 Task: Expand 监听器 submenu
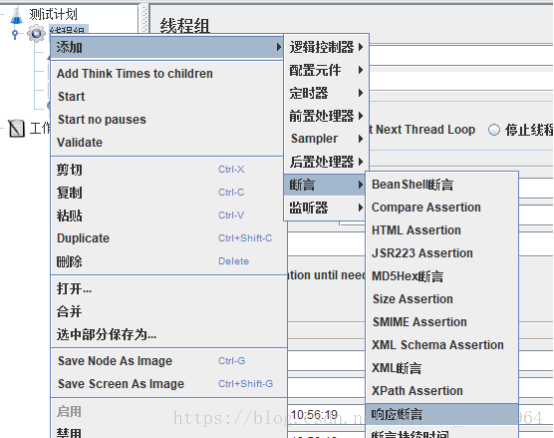(325, 208)
